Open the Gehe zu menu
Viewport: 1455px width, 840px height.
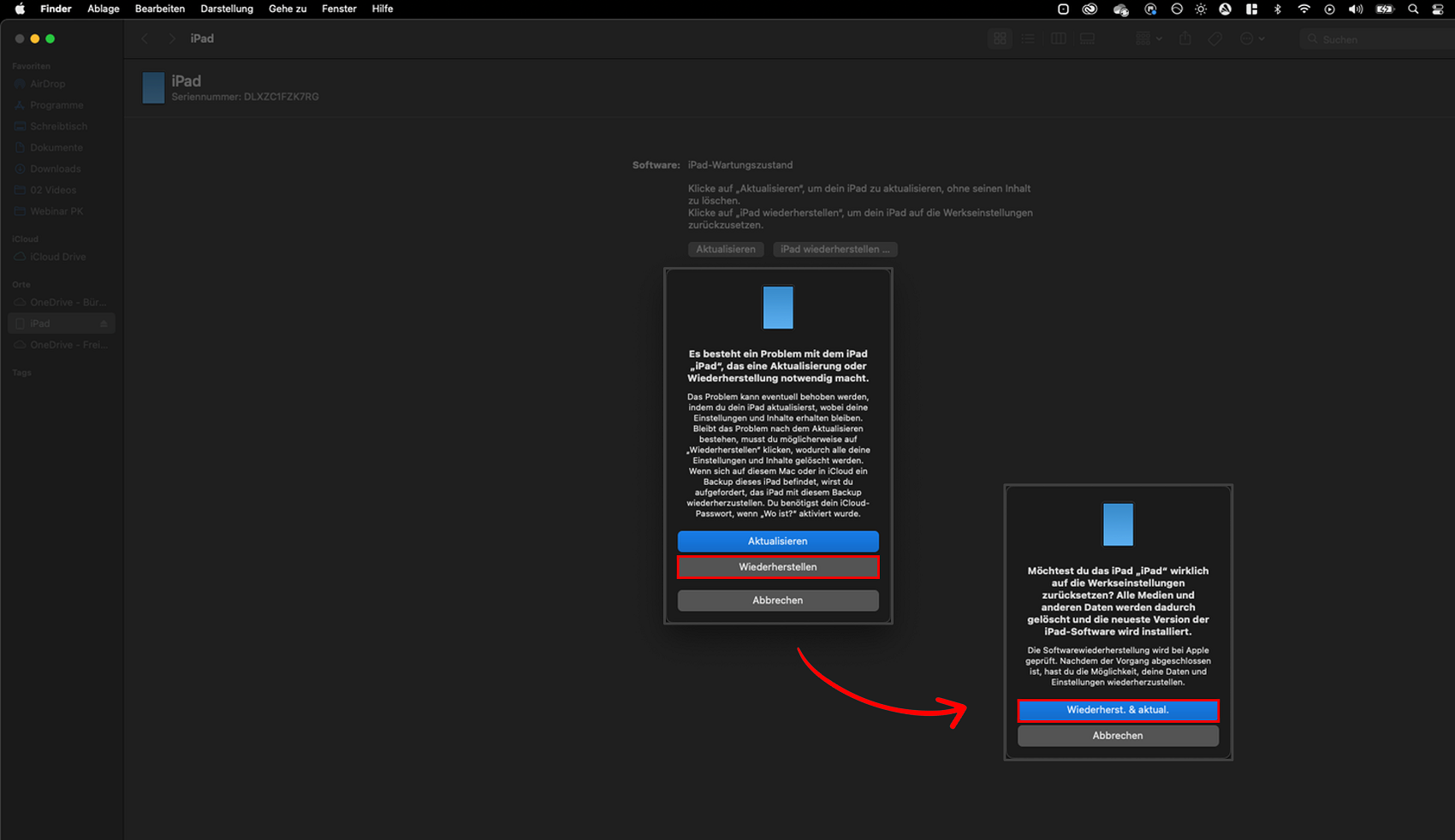coord(288,9)
